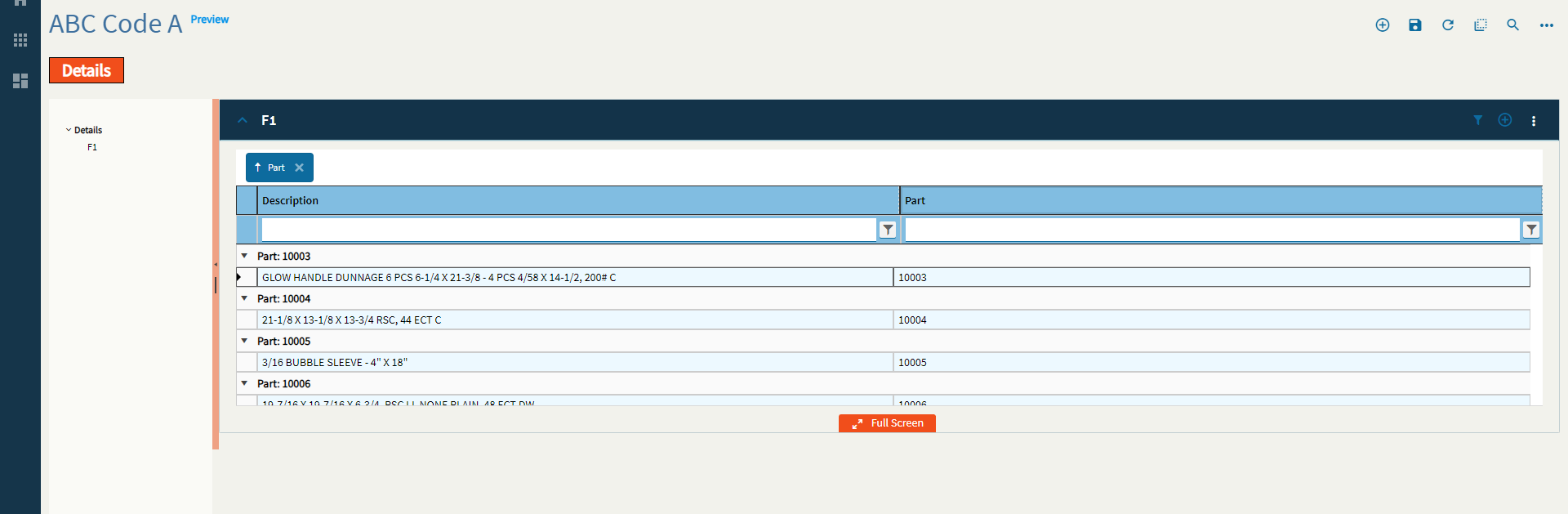Click the Preview link beside the title
Viewport: 1568px width, 514px height.
point(210,20)
